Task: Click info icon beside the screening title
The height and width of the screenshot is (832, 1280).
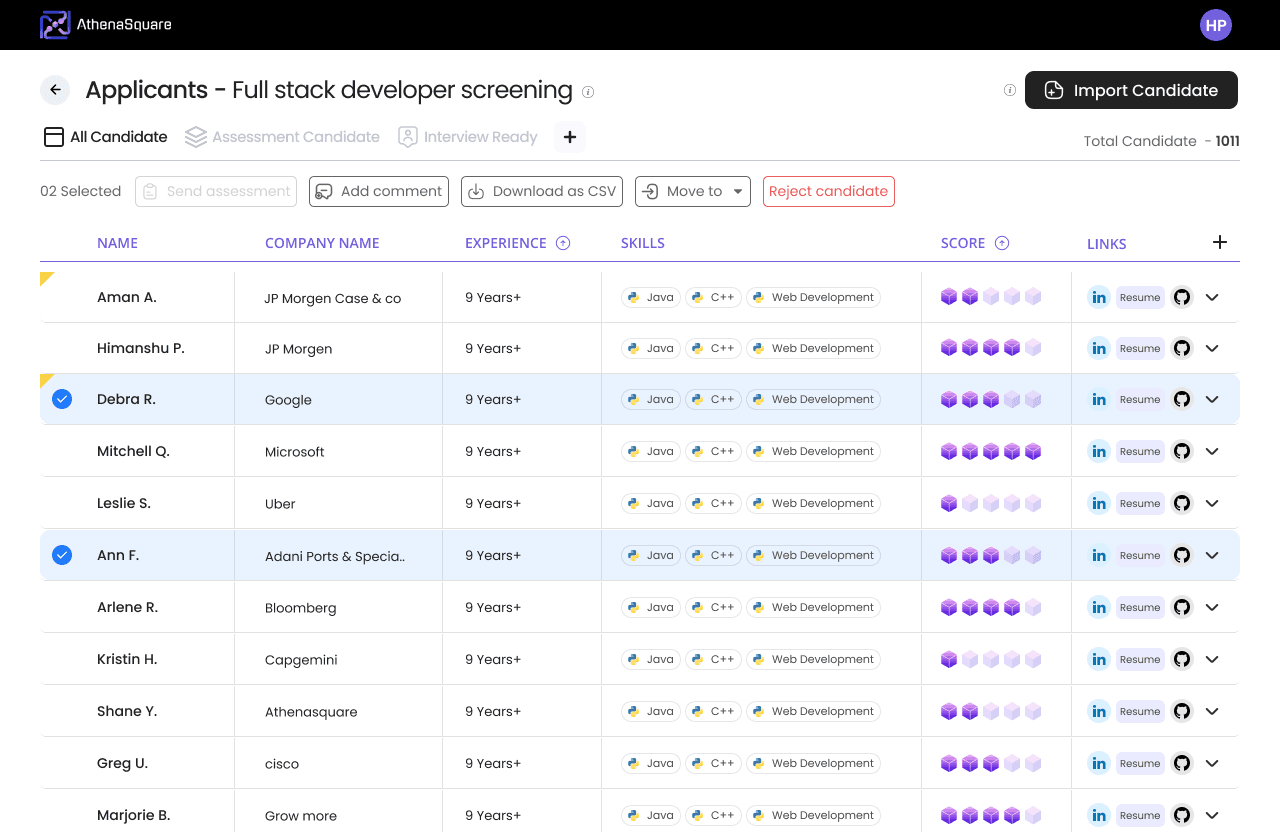Action: tap(588, 92)
